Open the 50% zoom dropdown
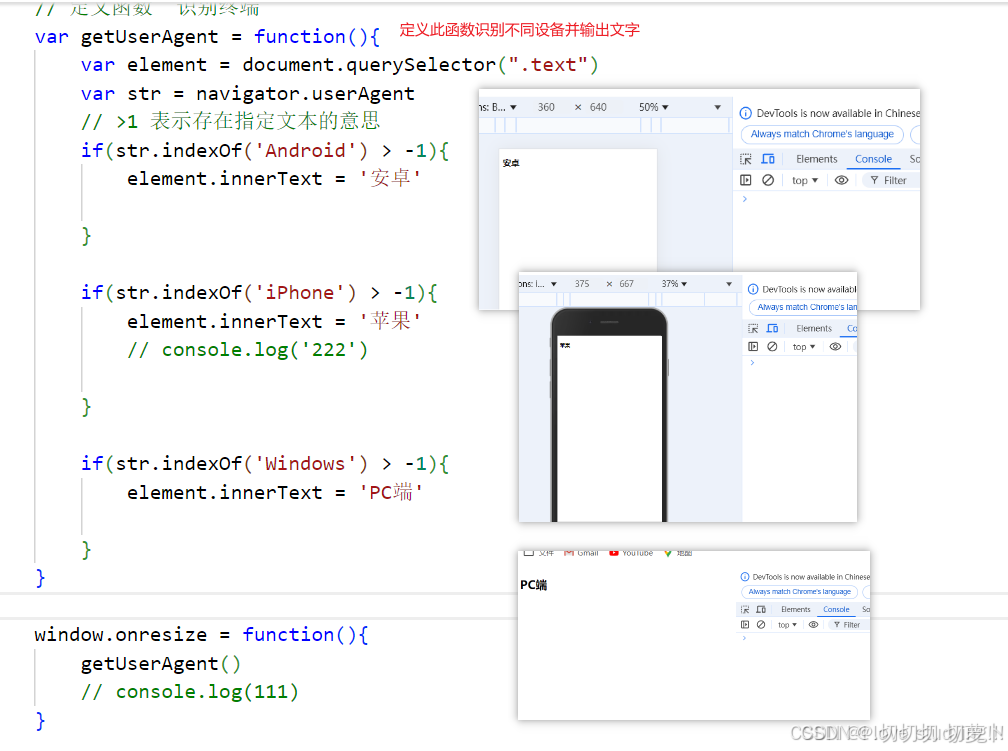The width and height of the screenshot is (1008, 751). click(x=654, y=107)
